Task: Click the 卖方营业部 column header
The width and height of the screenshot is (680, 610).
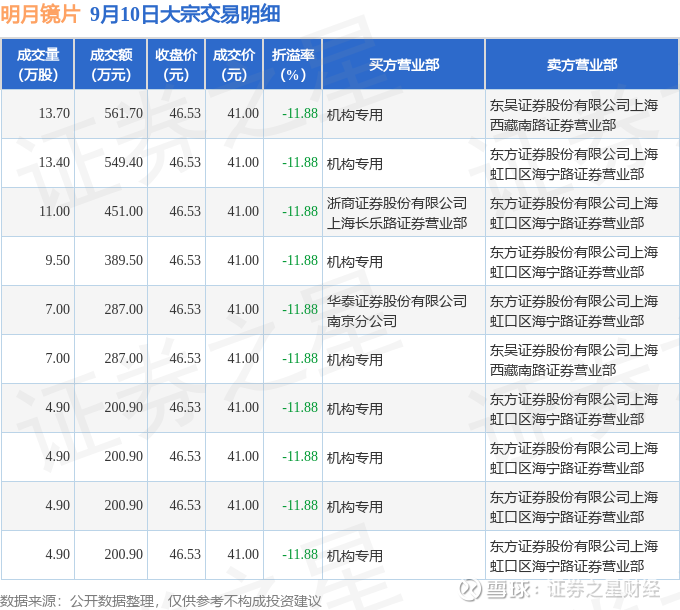Action: click(x=582, y=65)
